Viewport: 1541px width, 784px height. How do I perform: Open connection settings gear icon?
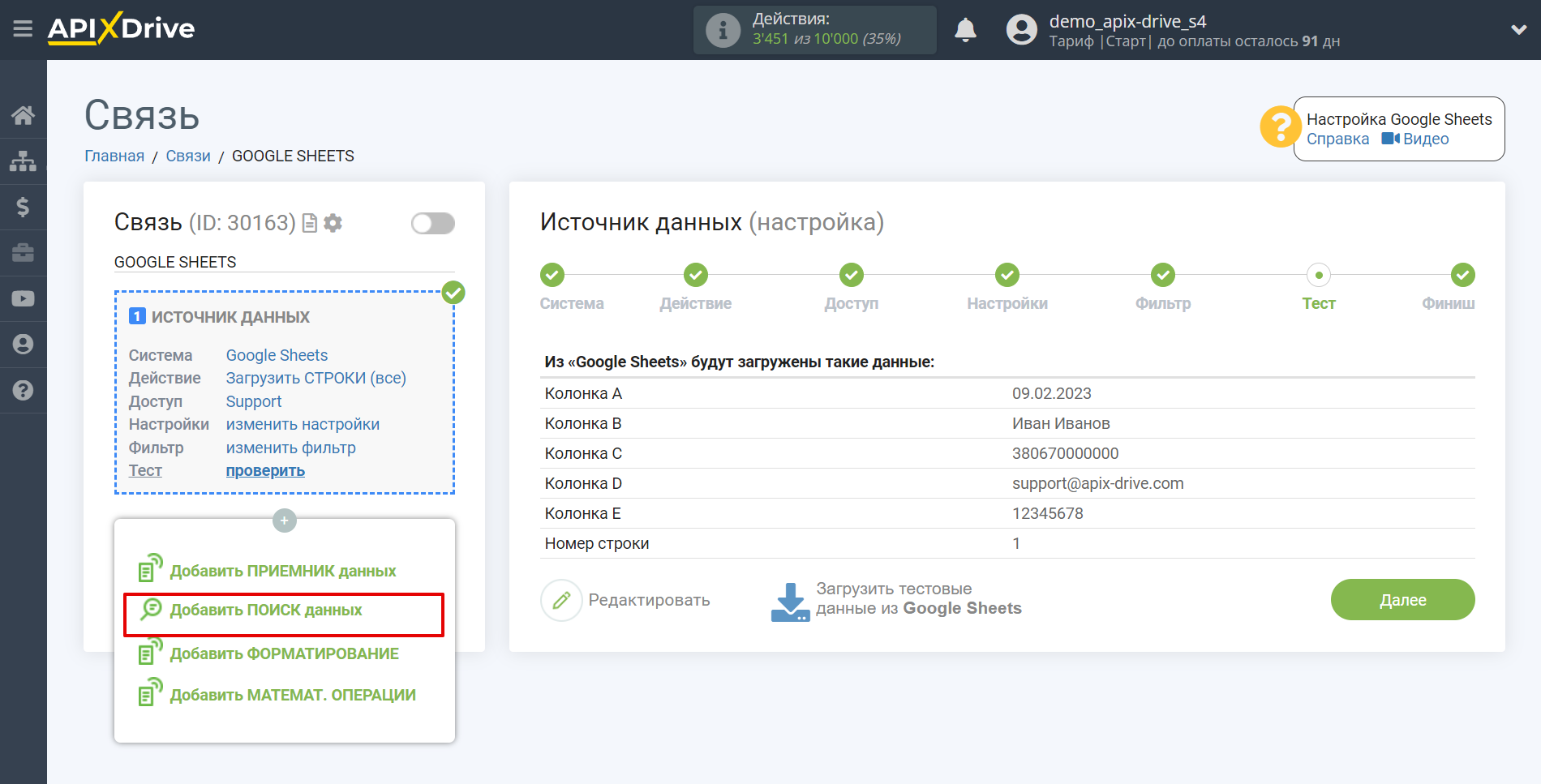[x=333, y=223]
